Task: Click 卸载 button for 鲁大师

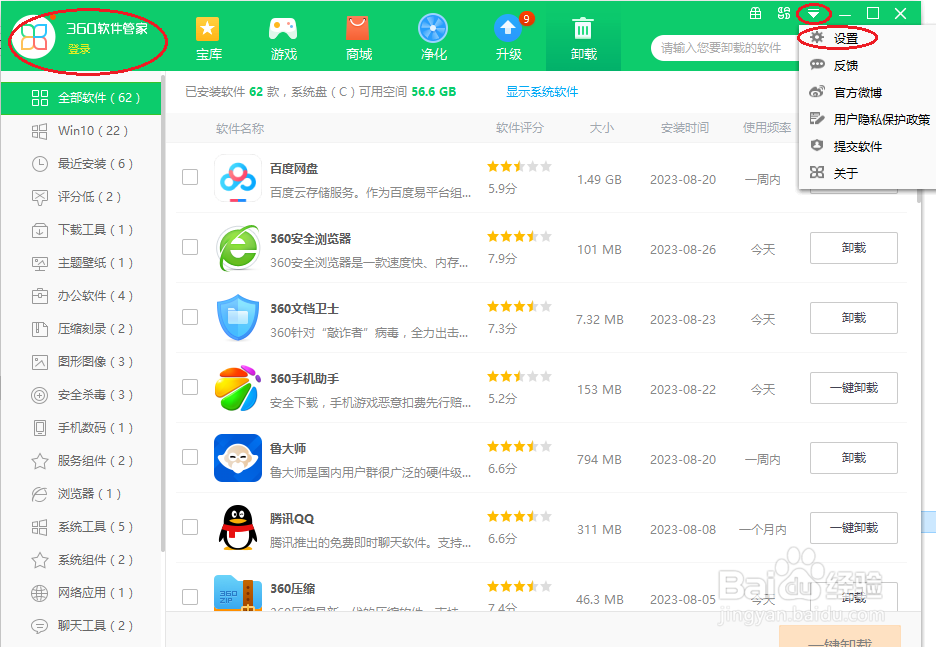Action: pyautogui.click(x=854, y=458)
